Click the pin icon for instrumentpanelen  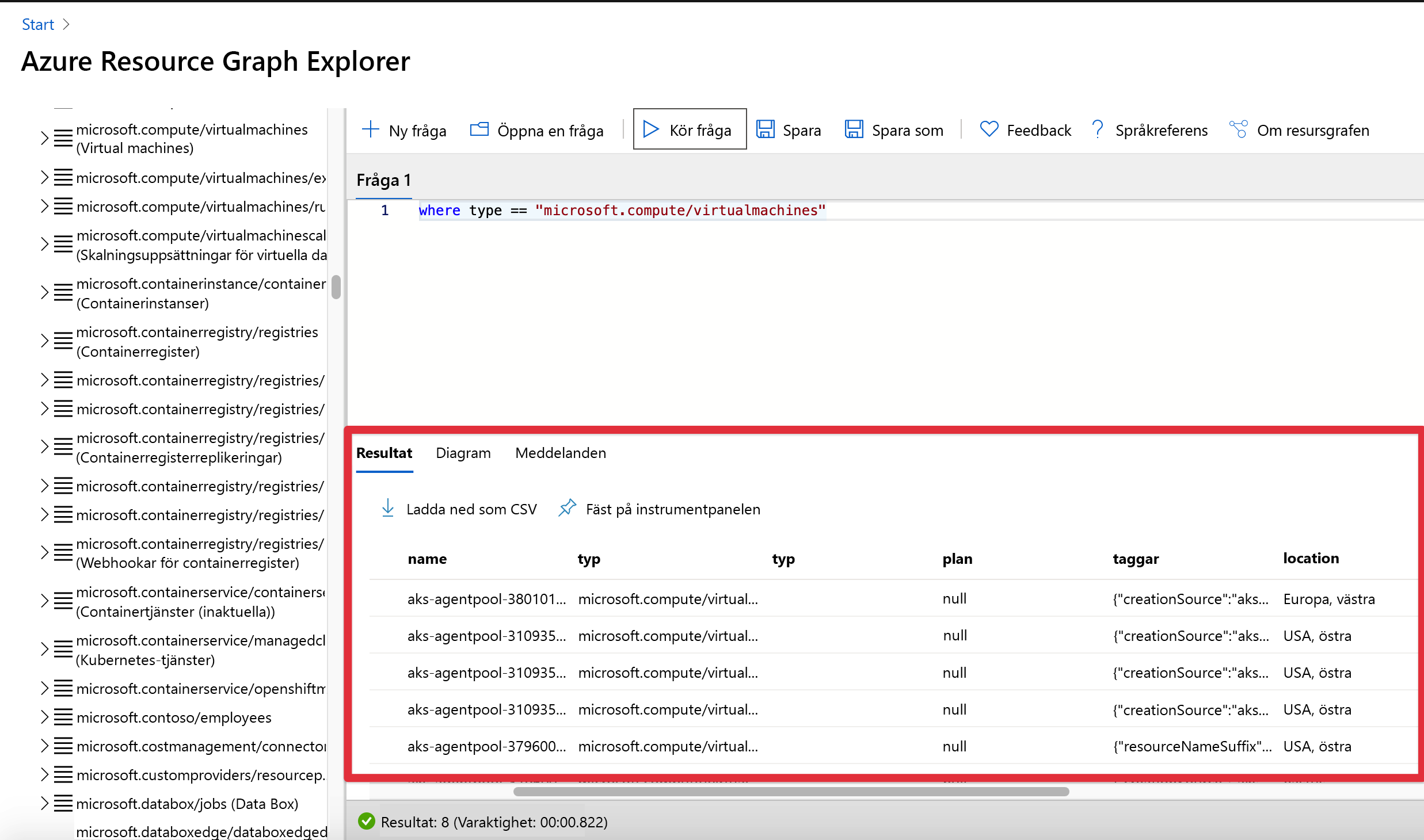(568, 508)
